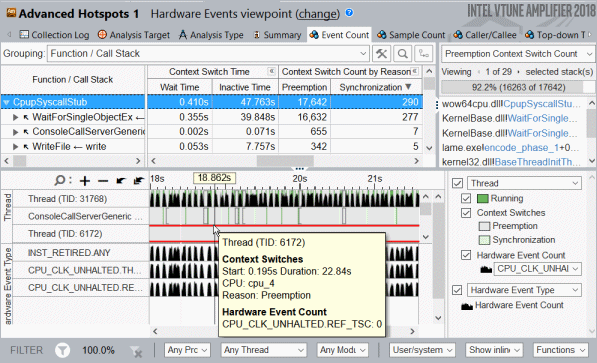Expand the ConsoleCallServerGeneric row

(15, 132)
